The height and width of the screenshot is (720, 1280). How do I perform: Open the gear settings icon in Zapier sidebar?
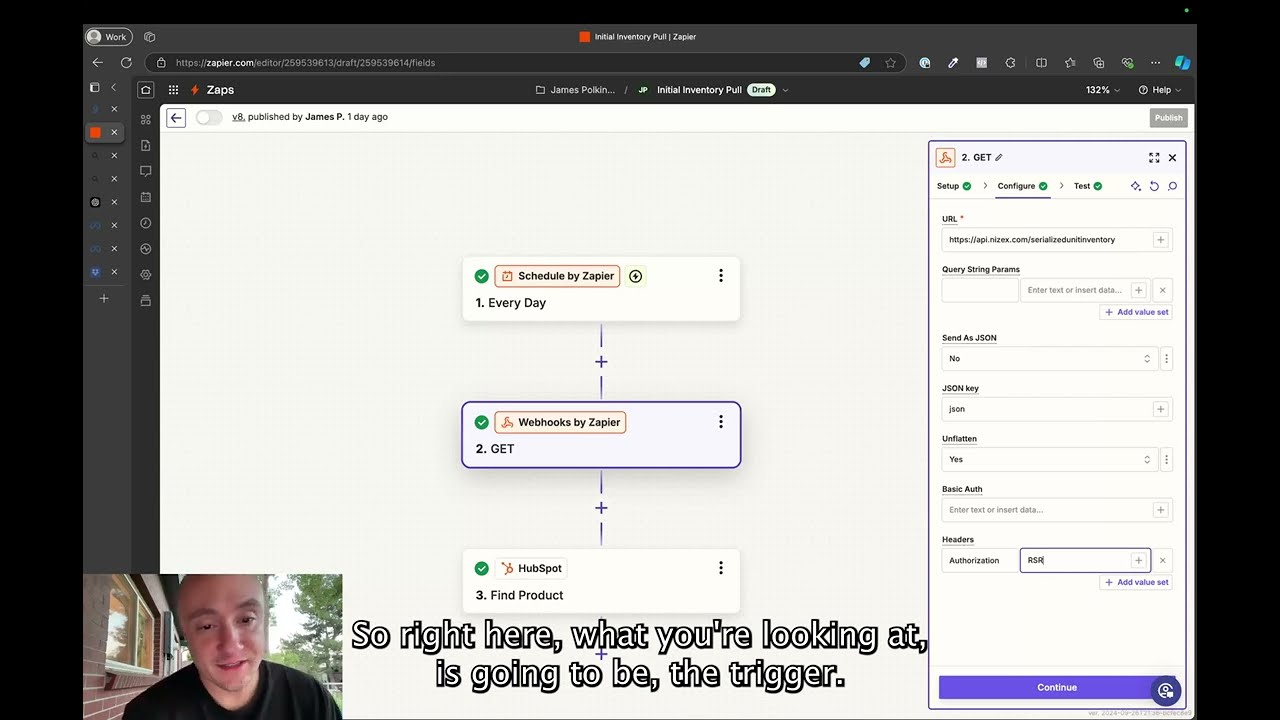pyautogui.click(x=146, y=274)
